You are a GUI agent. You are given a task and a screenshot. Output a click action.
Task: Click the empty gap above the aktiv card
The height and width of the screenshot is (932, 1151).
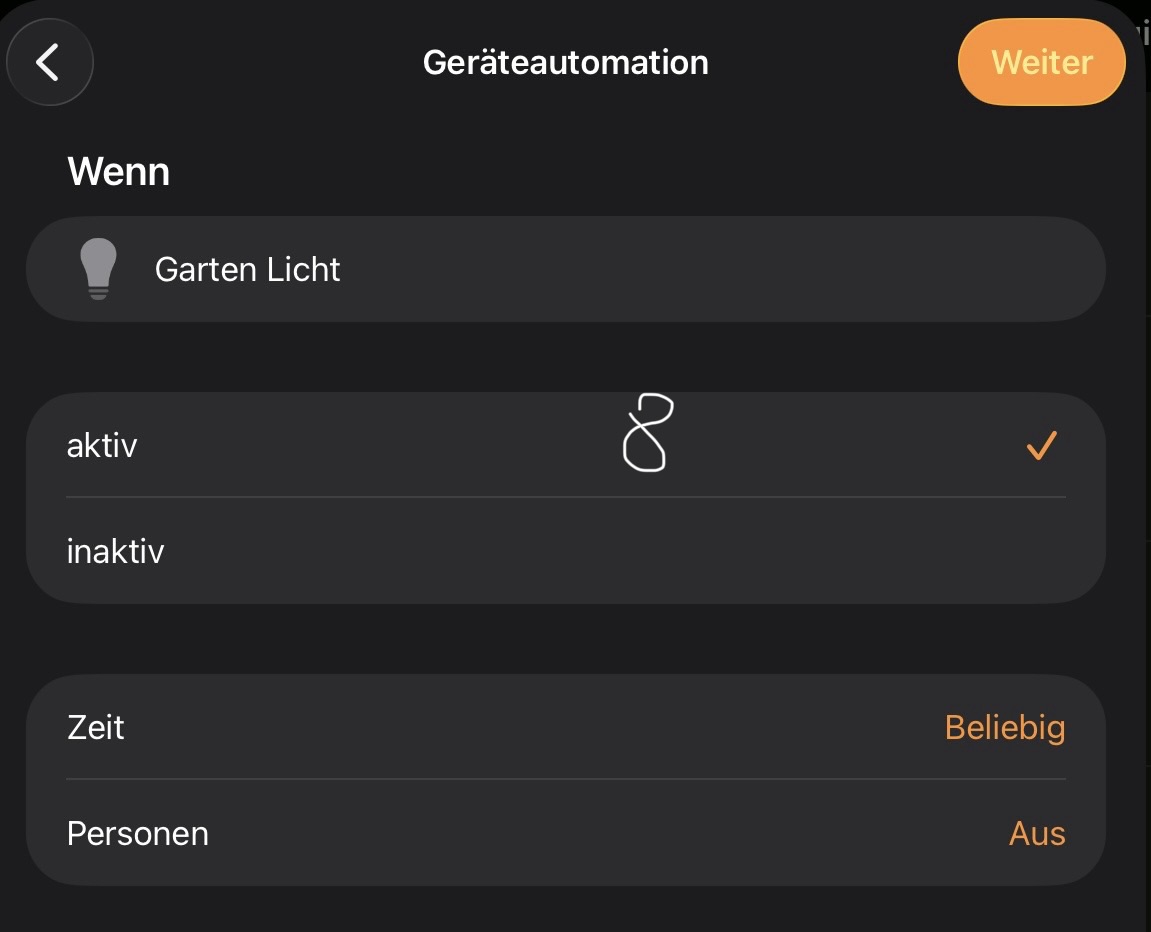565,357
